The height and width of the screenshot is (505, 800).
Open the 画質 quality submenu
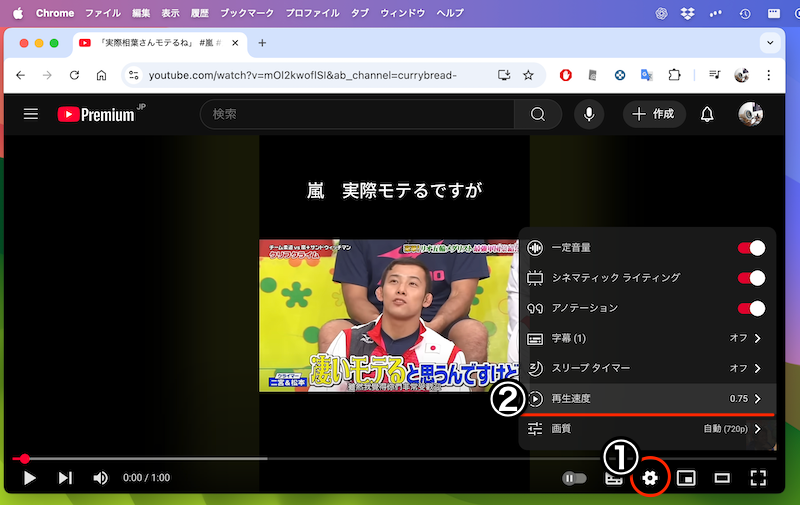click(x=647, y=428)
